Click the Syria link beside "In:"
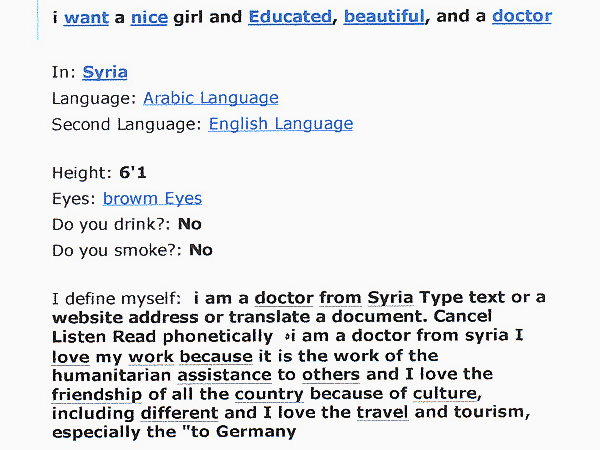The width and height of the screenshot is (600, 450). click(x=105, y=72)
